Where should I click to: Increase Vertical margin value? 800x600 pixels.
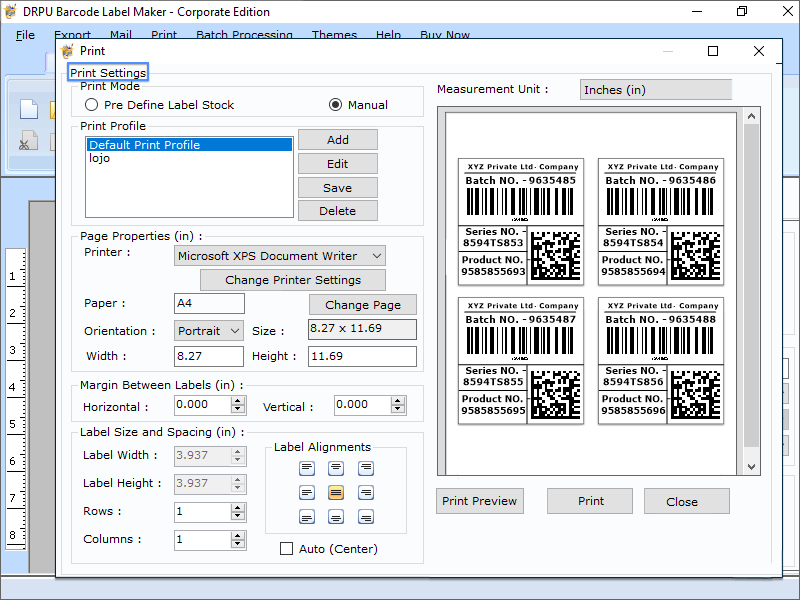(398, 401)
